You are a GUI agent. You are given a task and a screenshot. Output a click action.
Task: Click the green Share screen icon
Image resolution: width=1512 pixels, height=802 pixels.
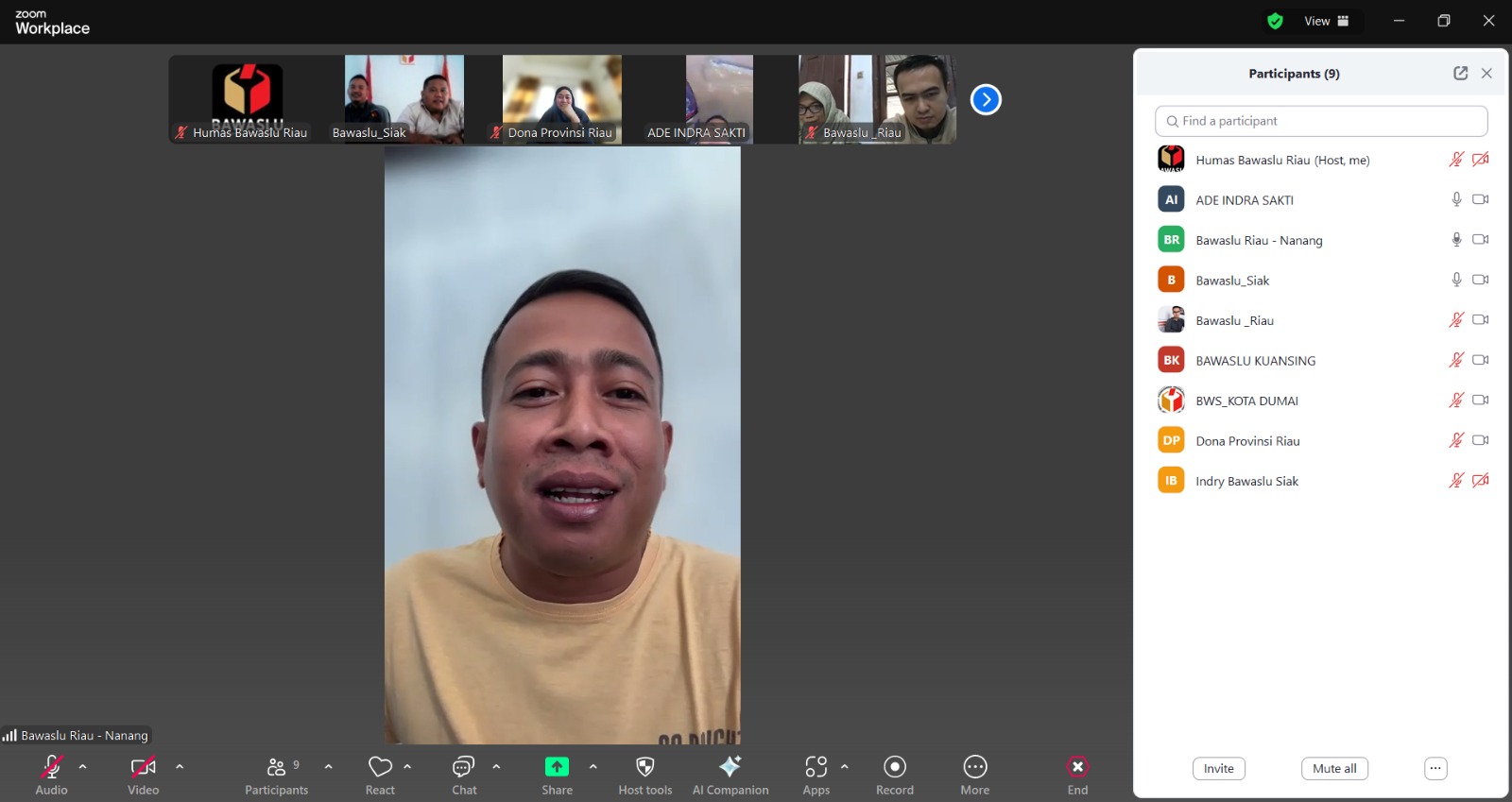[557, 767]
